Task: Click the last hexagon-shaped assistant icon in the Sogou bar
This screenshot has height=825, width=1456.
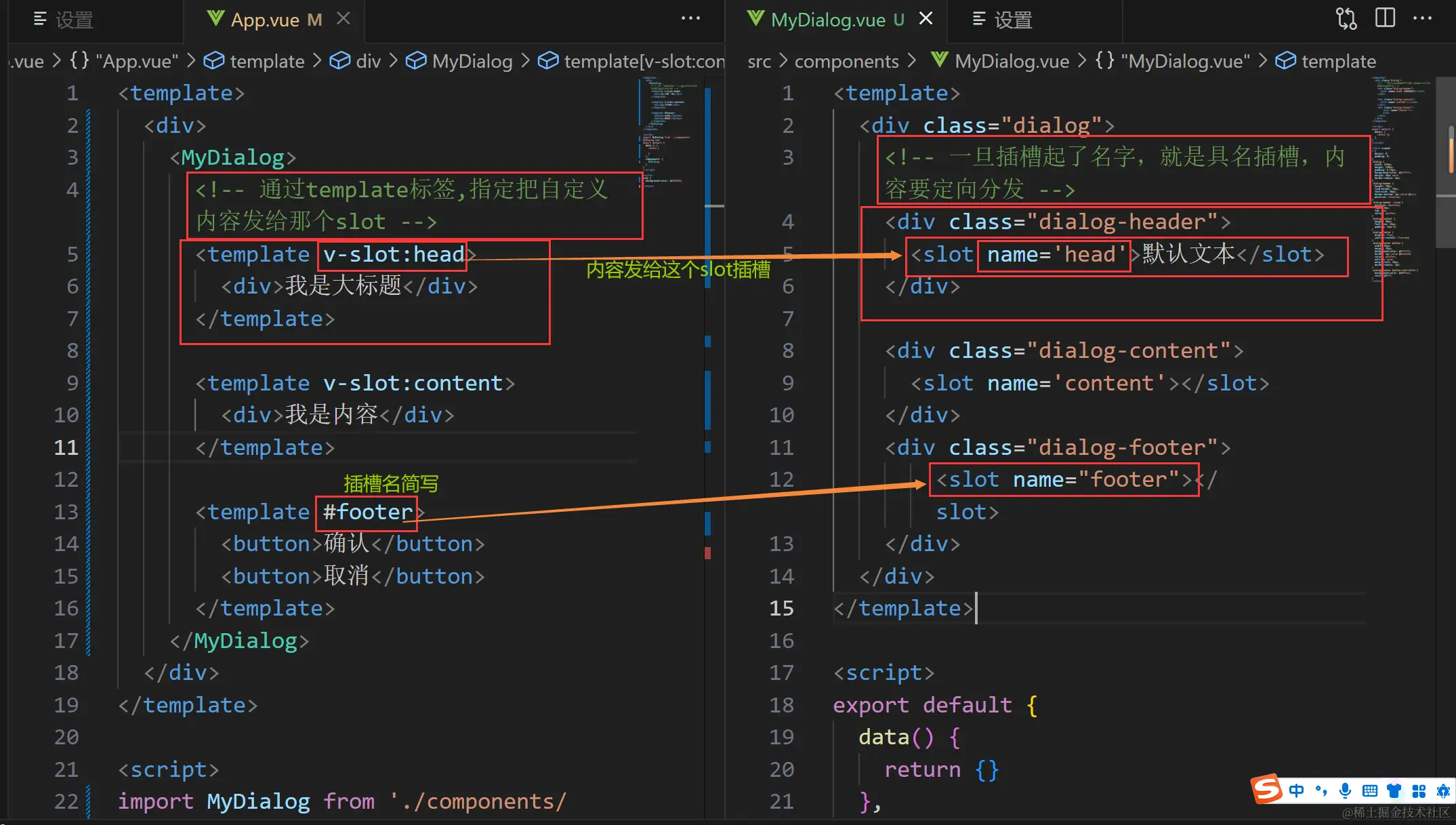Action: (1443, 790)
